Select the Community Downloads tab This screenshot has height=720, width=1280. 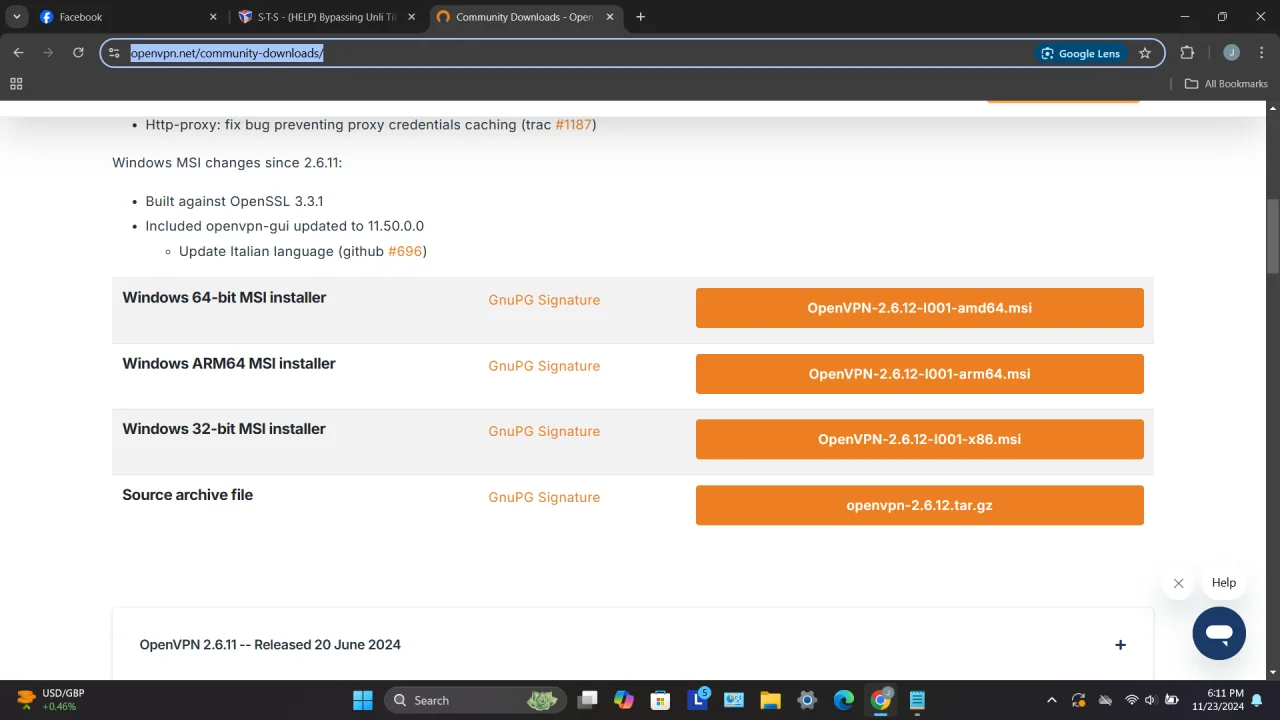tap(526, 17)
